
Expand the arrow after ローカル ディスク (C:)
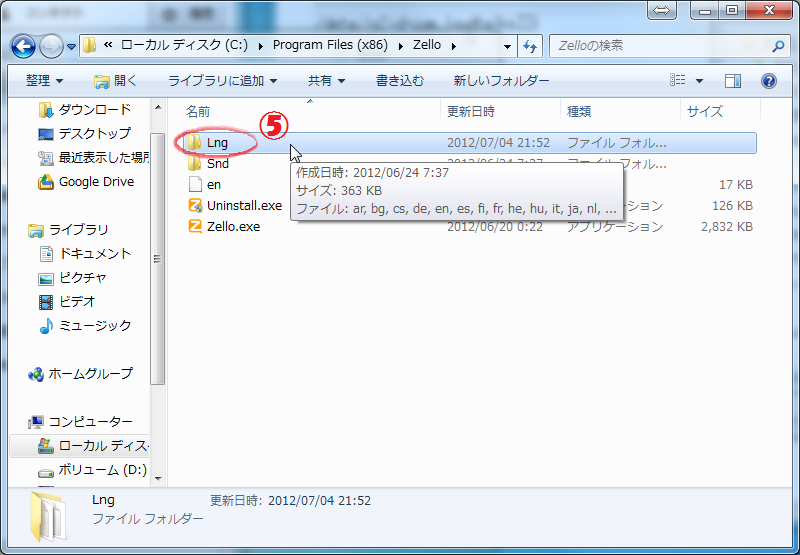click(261, 46)
